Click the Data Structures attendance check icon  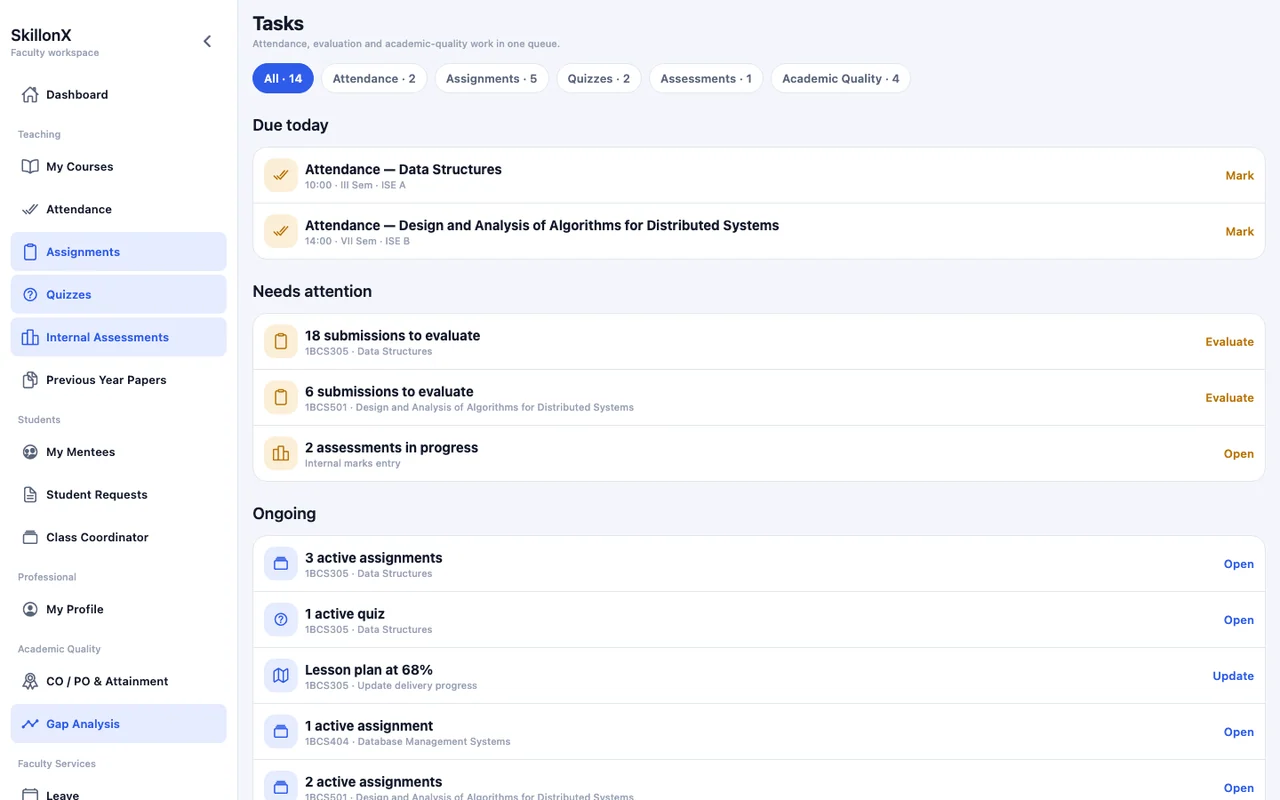[x=281, y=176]
